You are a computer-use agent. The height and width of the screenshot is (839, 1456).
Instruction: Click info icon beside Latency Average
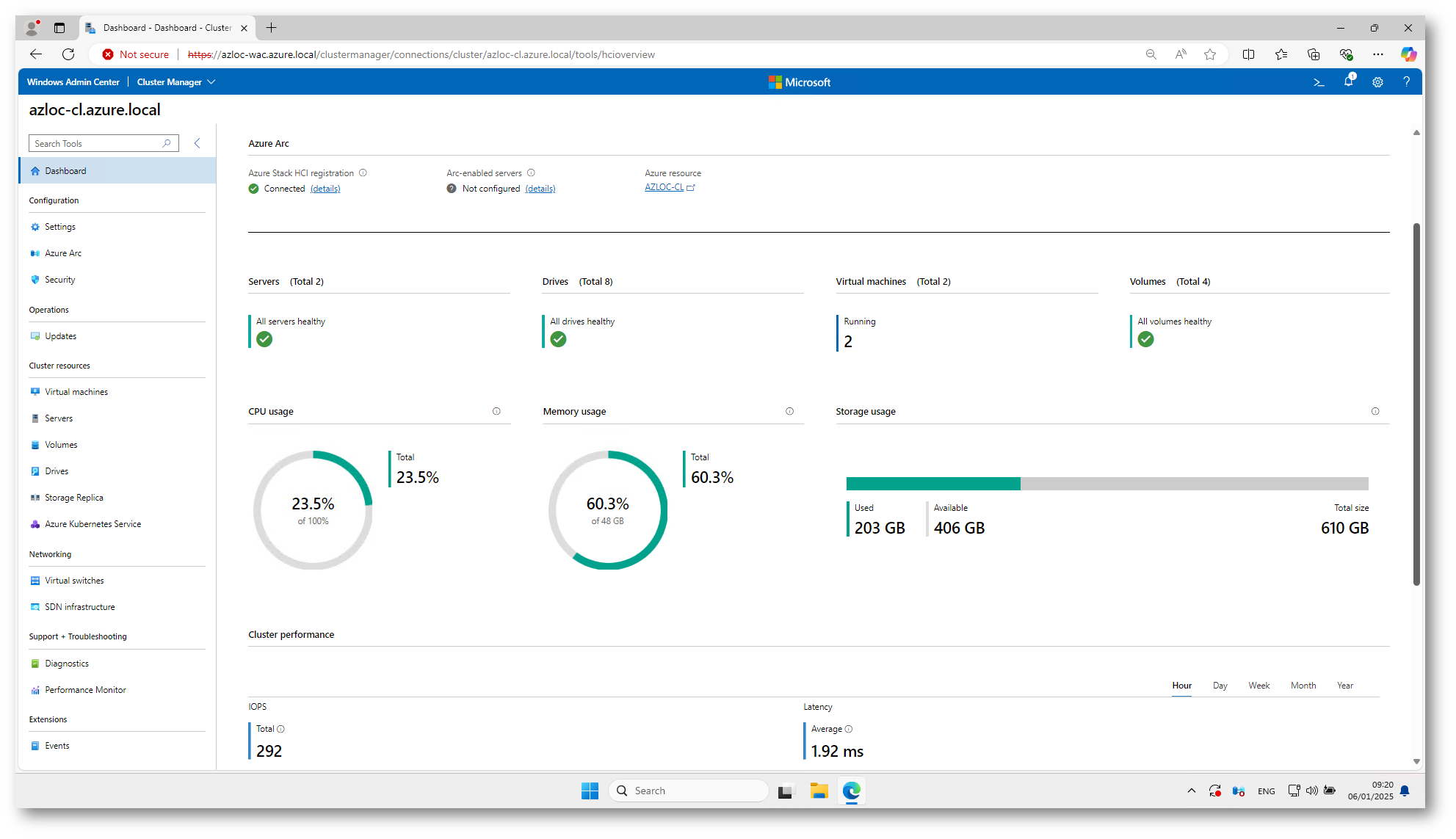click(x=849, y=729)
